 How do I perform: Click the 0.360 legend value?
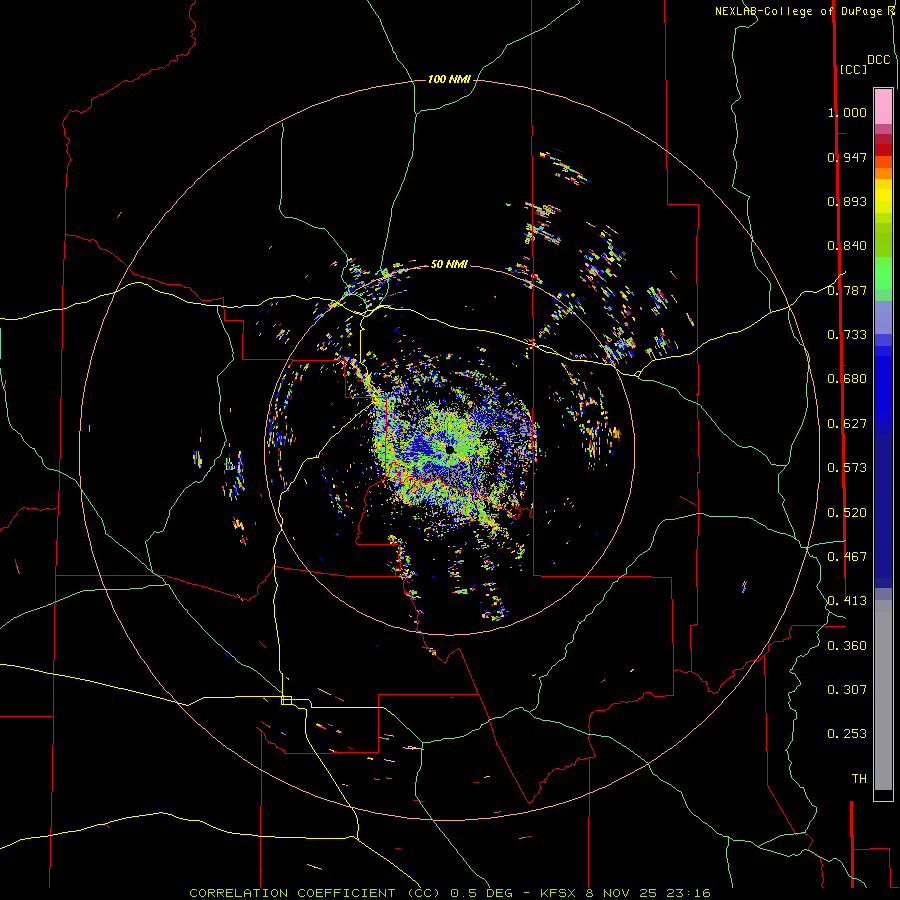(847, 646)
